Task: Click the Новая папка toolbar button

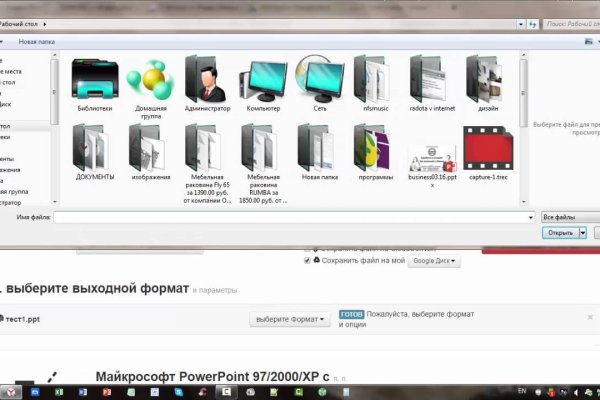Action: pyautogui.click(x=37, y=43)
